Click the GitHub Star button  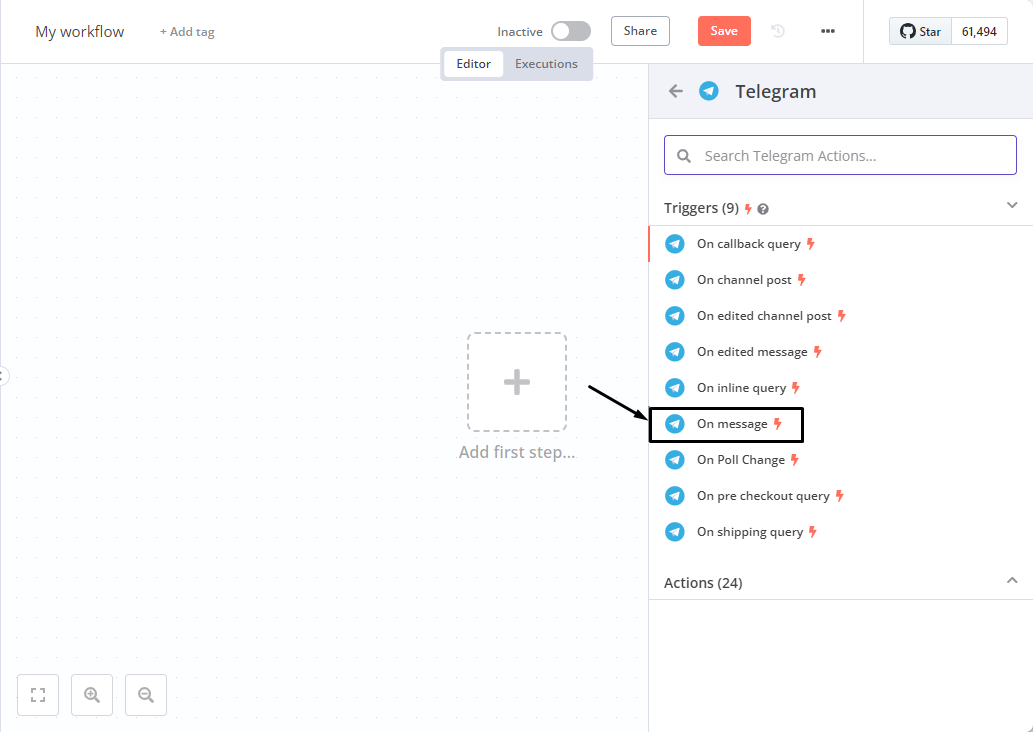point(920,32)
